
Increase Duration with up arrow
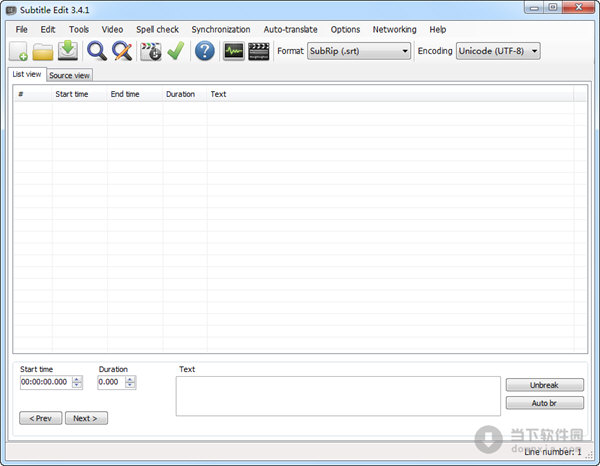(130, 379)
